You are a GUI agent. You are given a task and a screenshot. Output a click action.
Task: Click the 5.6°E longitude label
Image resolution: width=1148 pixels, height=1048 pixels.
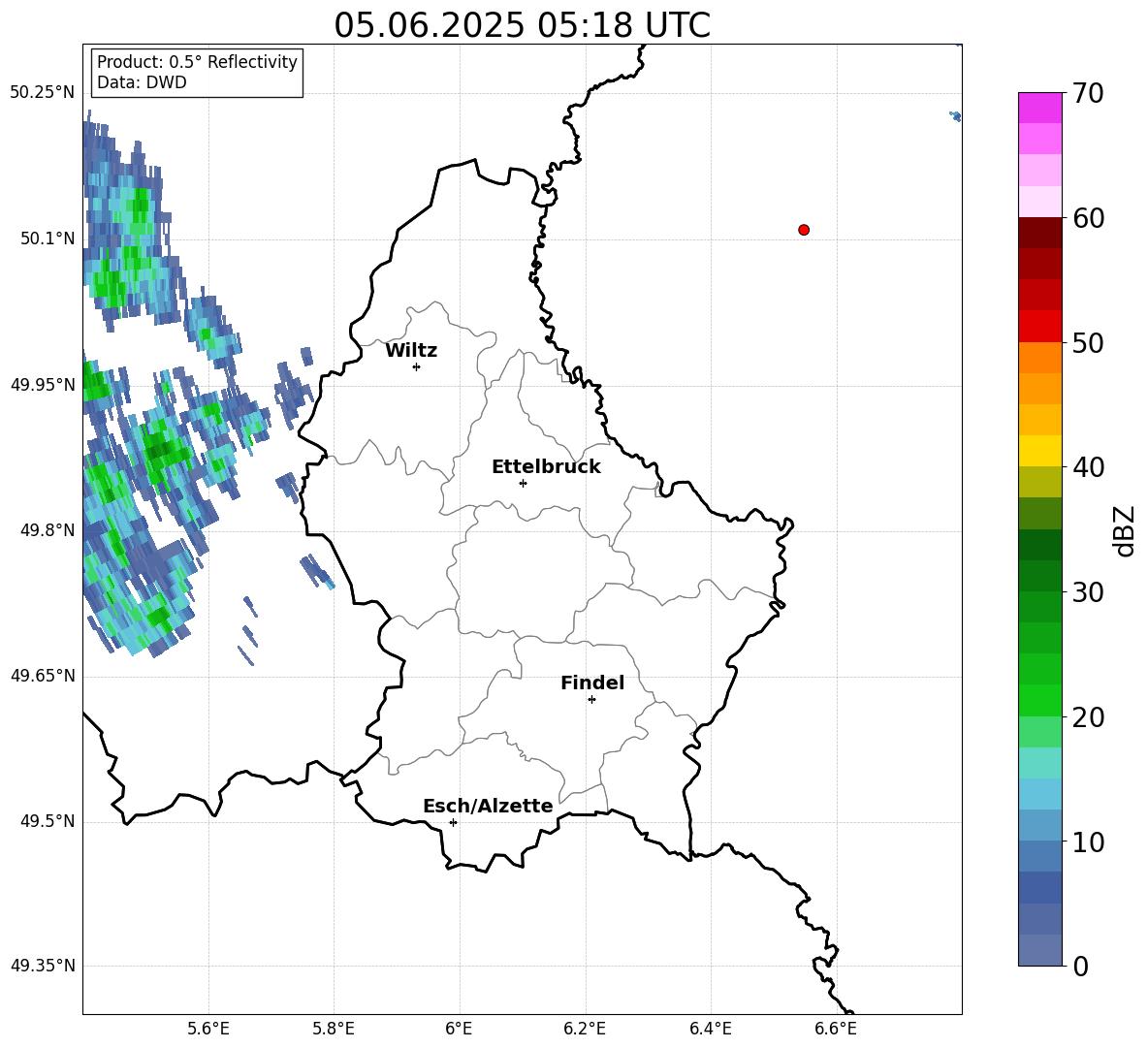click(x=208, y=1030)
